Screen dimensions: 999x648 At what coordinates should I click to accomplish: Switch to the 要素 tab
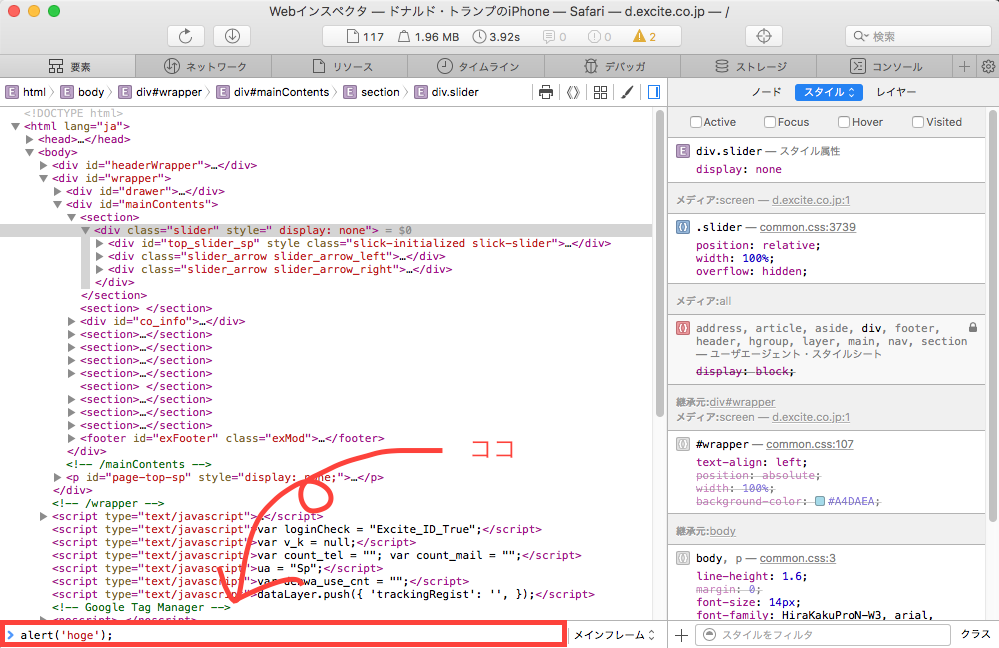pos(68,66)
